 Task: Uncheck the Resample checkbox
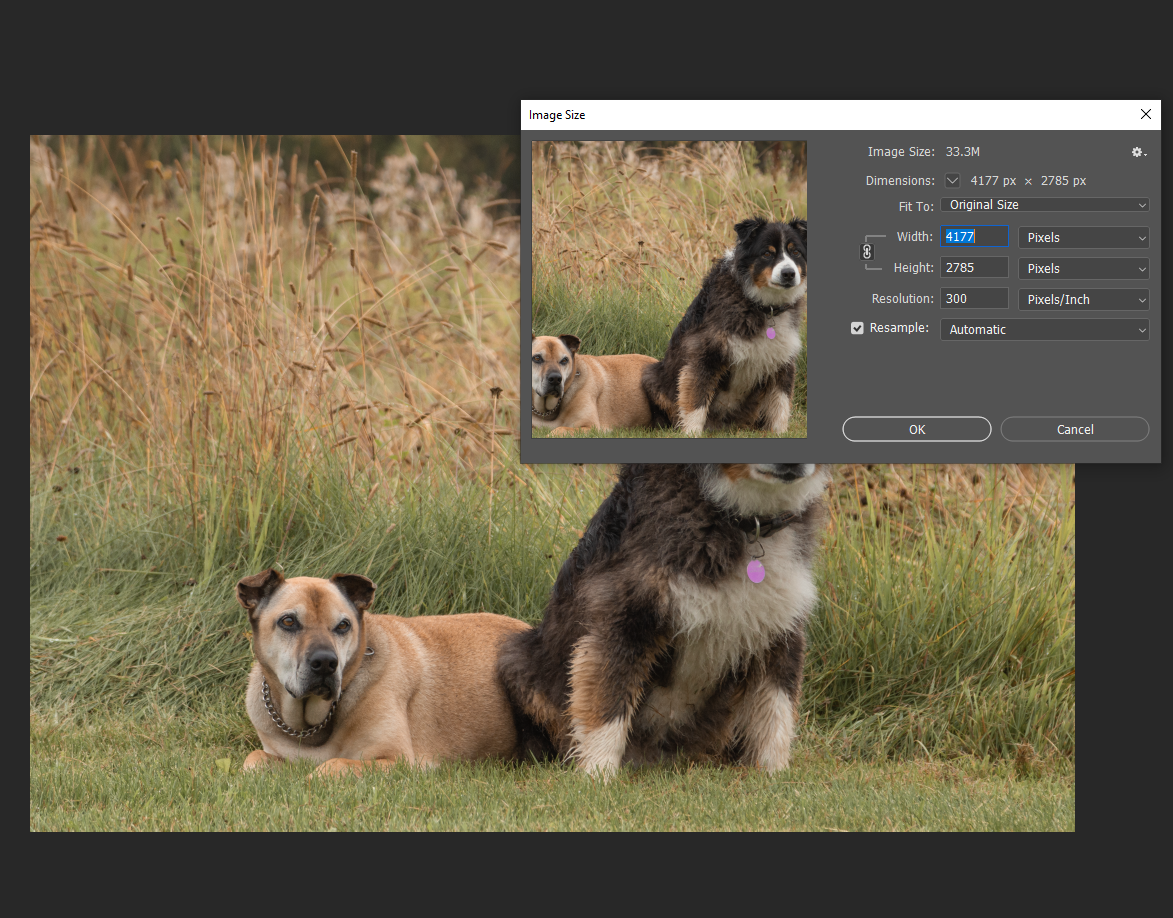(857, 327)
